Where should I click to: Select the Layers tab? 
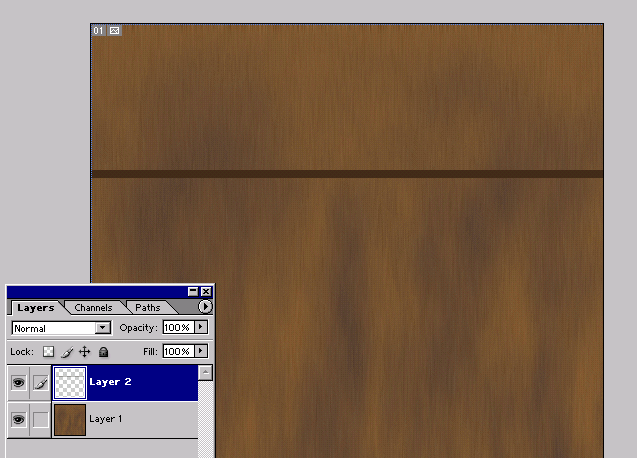coord(36,308)
